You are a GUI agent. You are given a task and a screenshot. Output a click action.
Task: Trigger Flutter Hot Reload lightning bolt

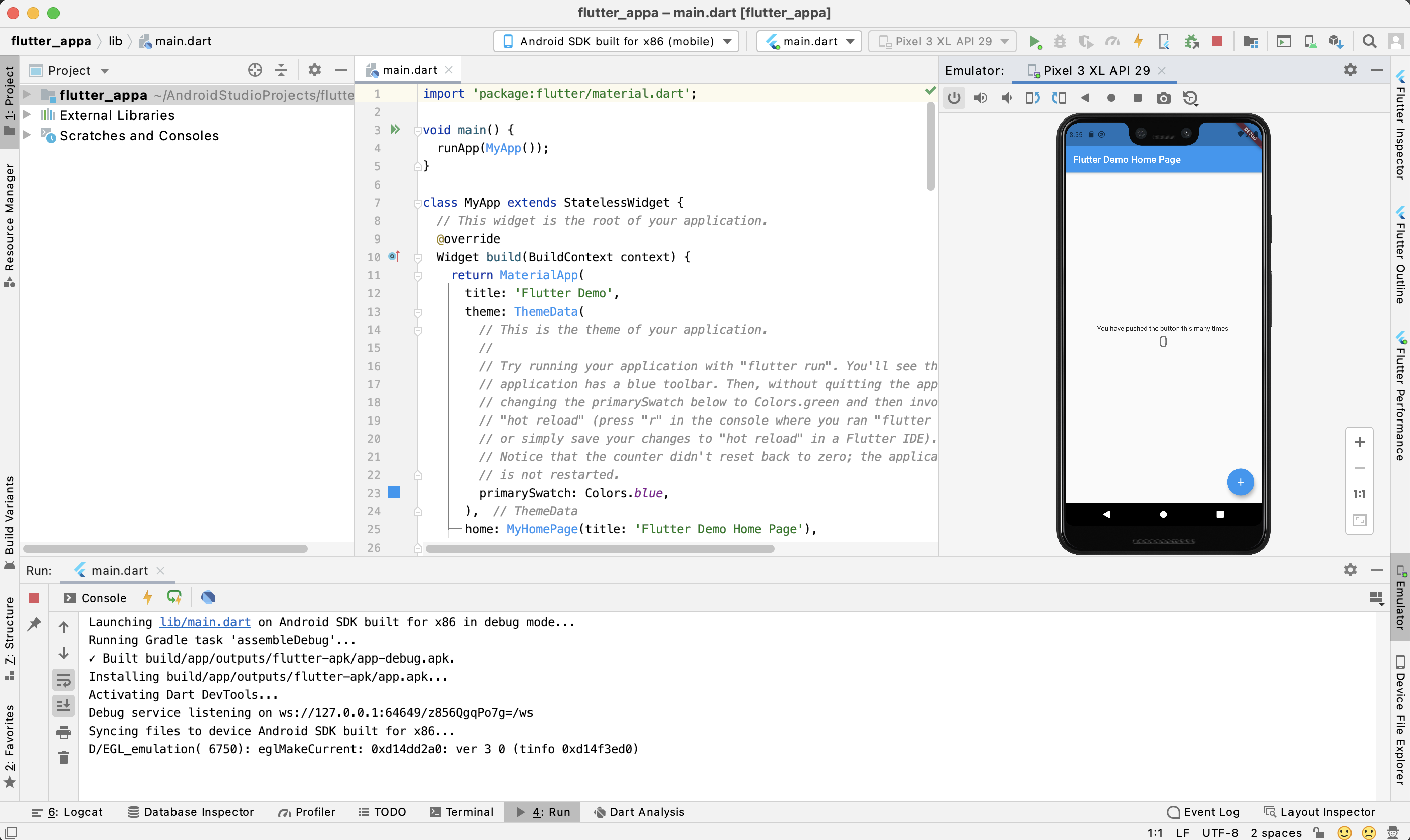[1137, 41]
